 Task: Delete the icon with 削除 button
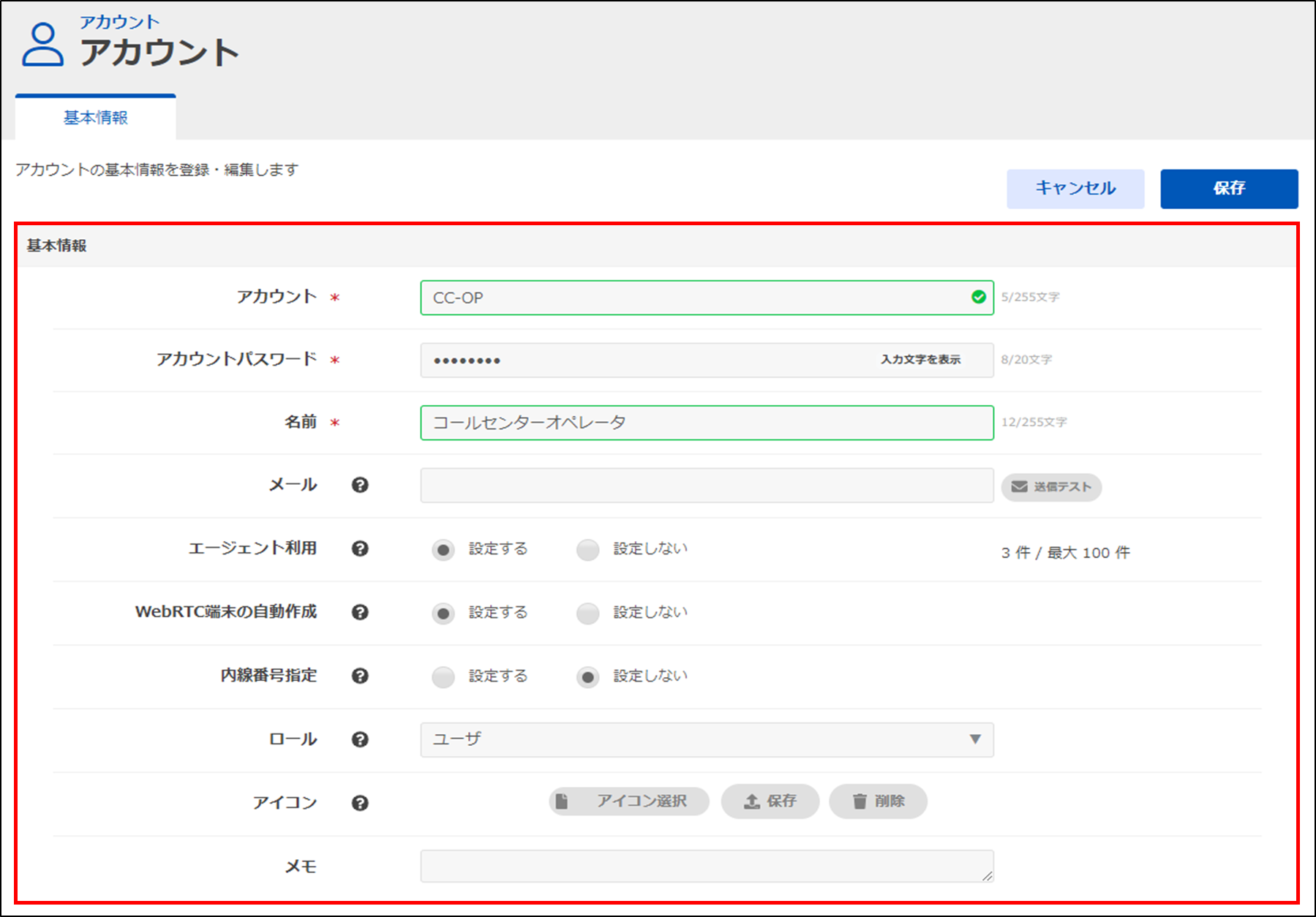pos(878,801)
